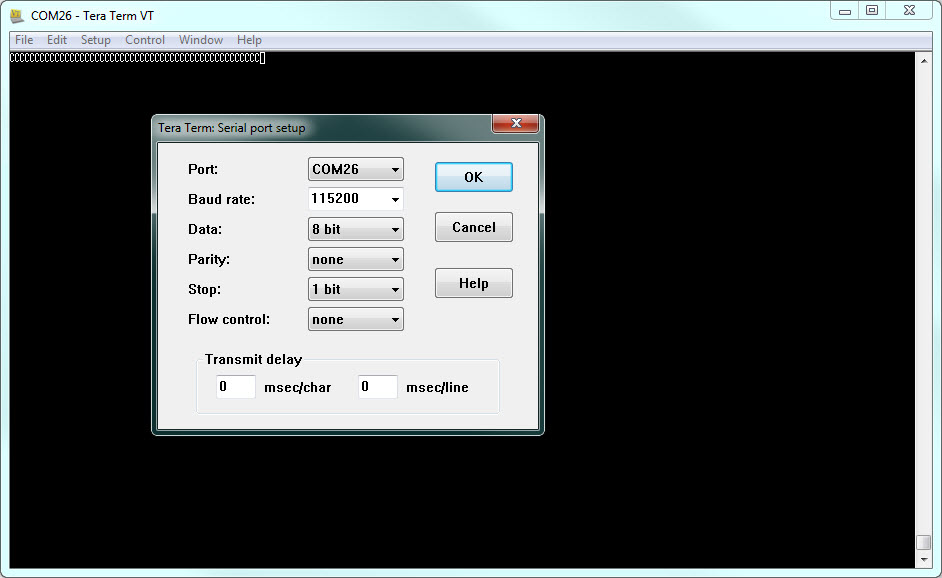Close the Serial port setup dialog
The image size is (942, 578).
pyautogui.click(x=516, y=123)
